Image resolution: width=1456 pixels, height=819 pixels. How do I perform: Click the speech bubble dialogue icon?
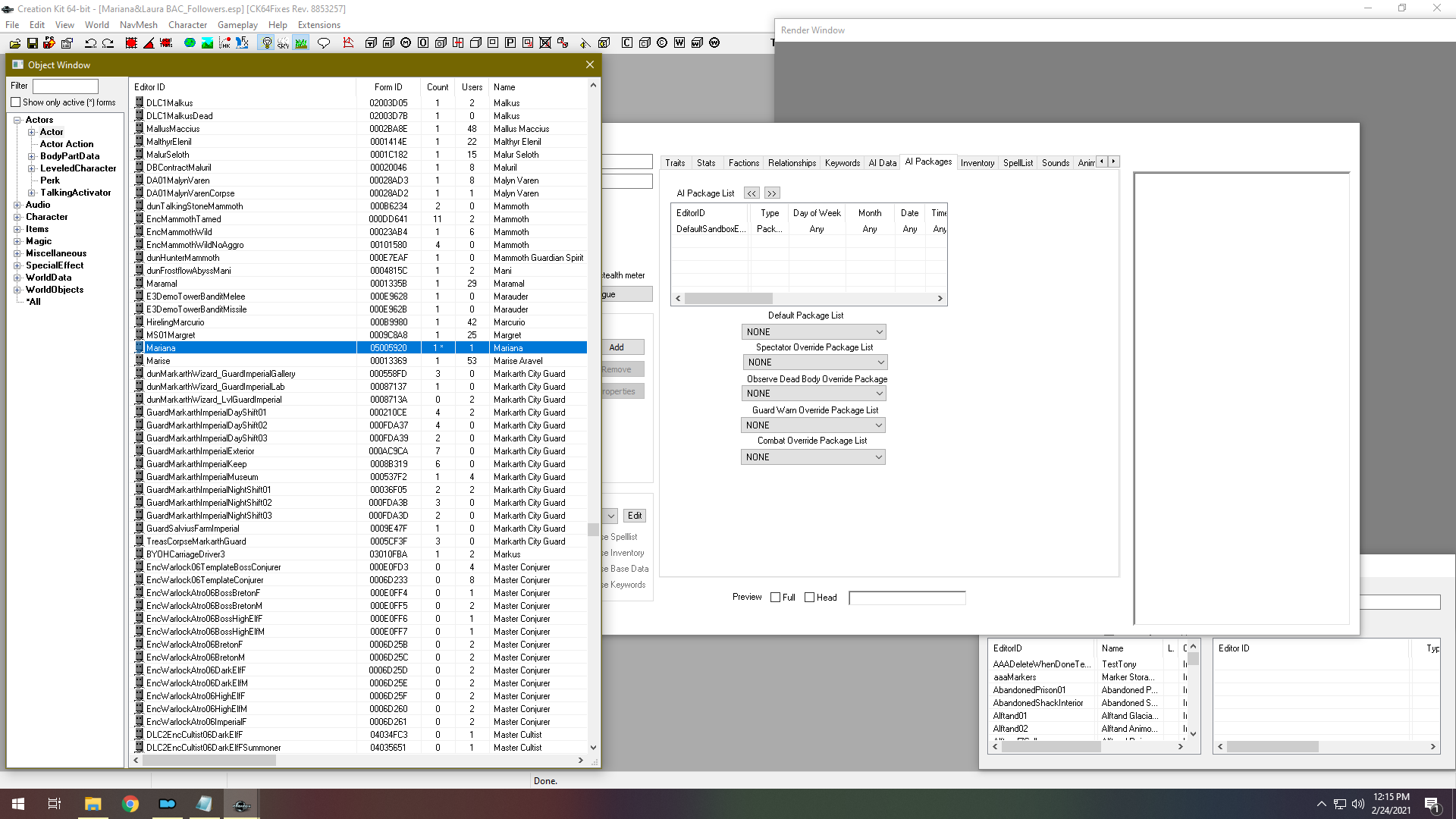tap(324, 43)
